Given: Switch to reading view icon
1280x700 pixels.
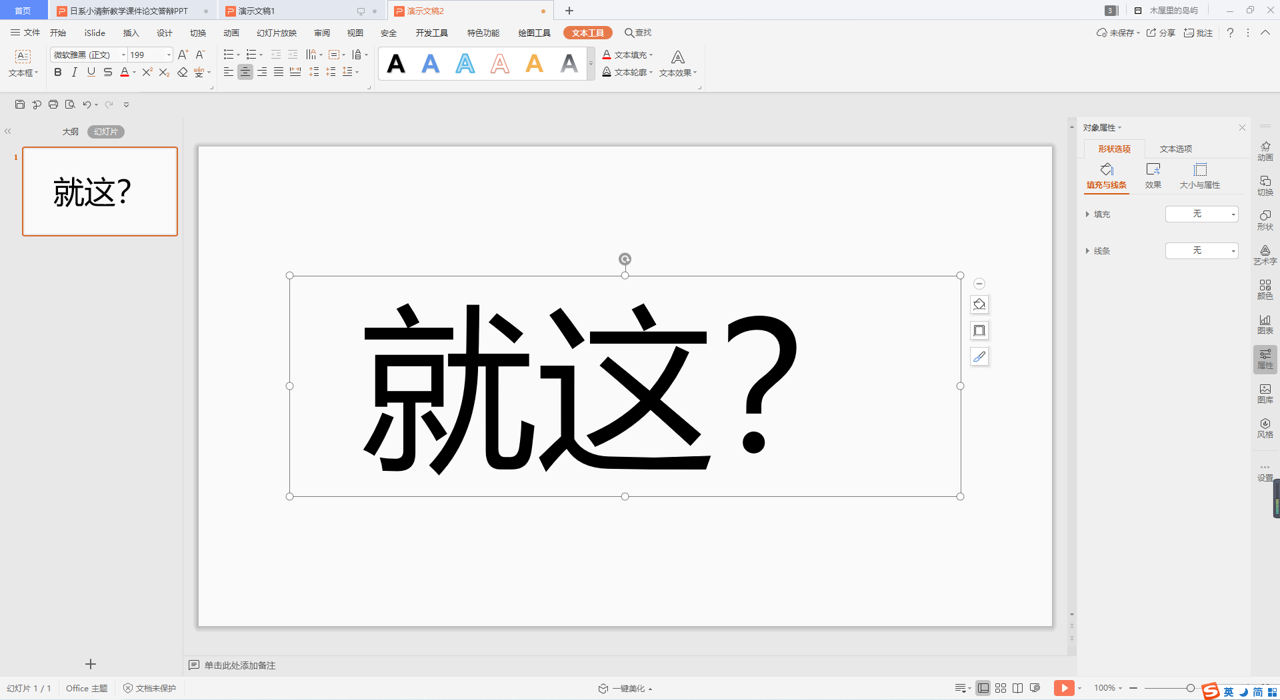Looking at the screenshot, I should tap(1017, 688).
